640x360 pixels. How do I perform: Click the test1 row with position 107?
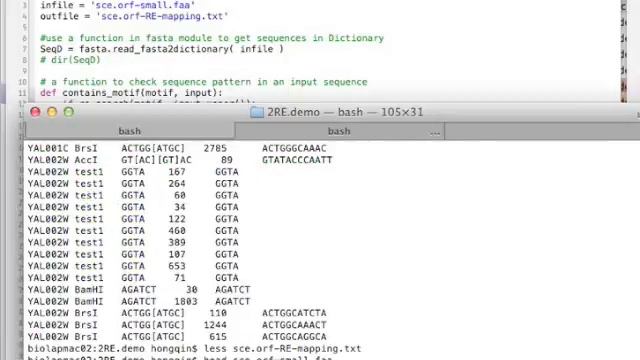click(x=133, y=254)
